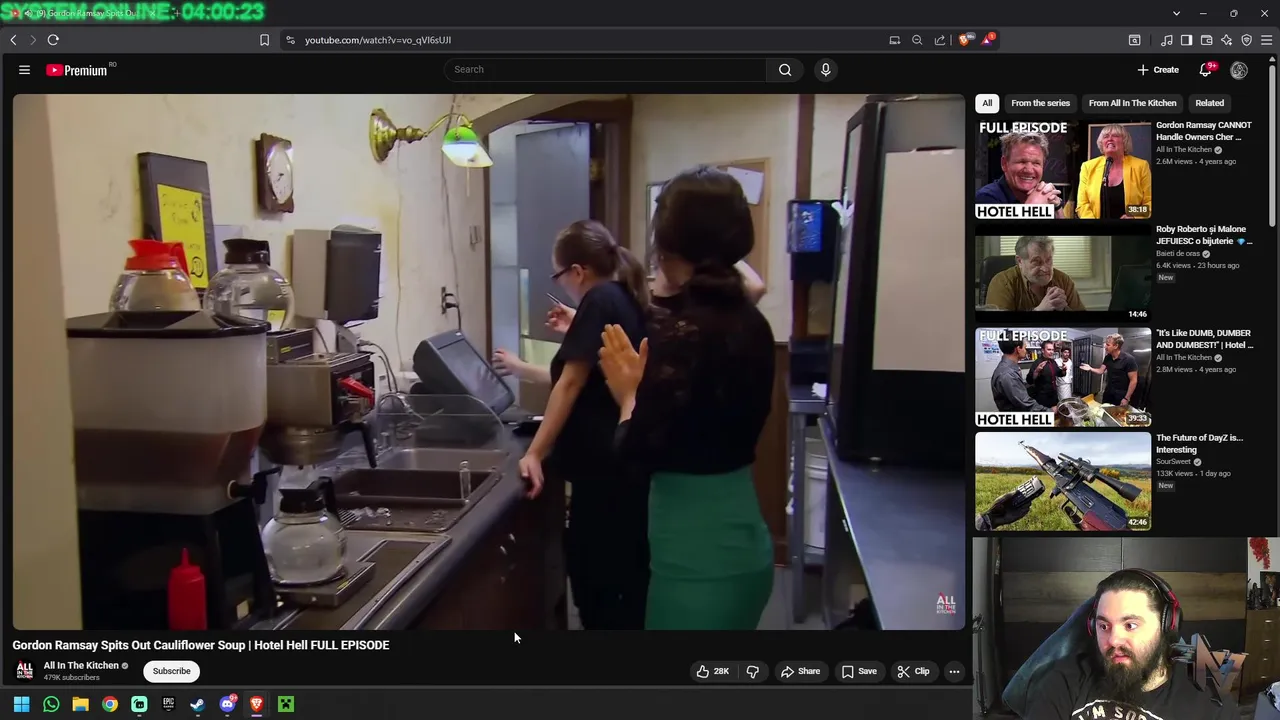Dislike the video

[753, 671]
